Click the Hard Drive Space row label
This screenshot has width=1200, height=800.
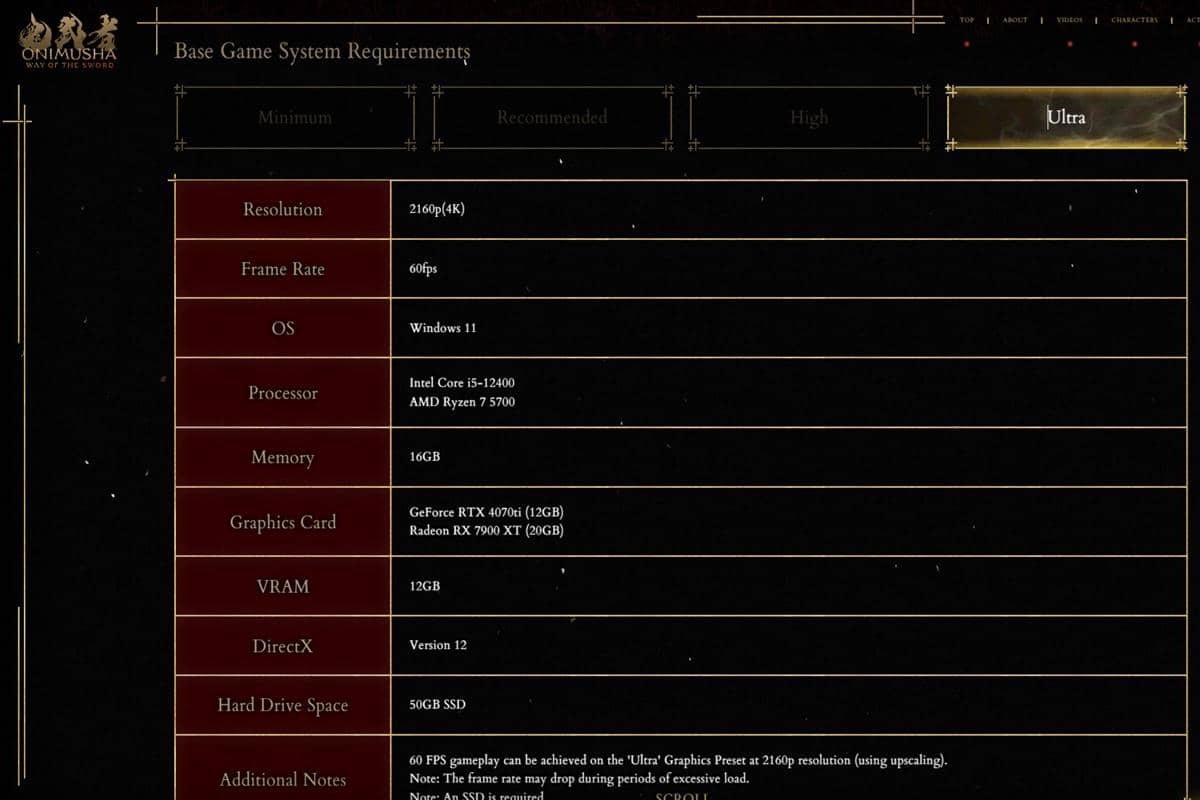[x=283, y=705]
